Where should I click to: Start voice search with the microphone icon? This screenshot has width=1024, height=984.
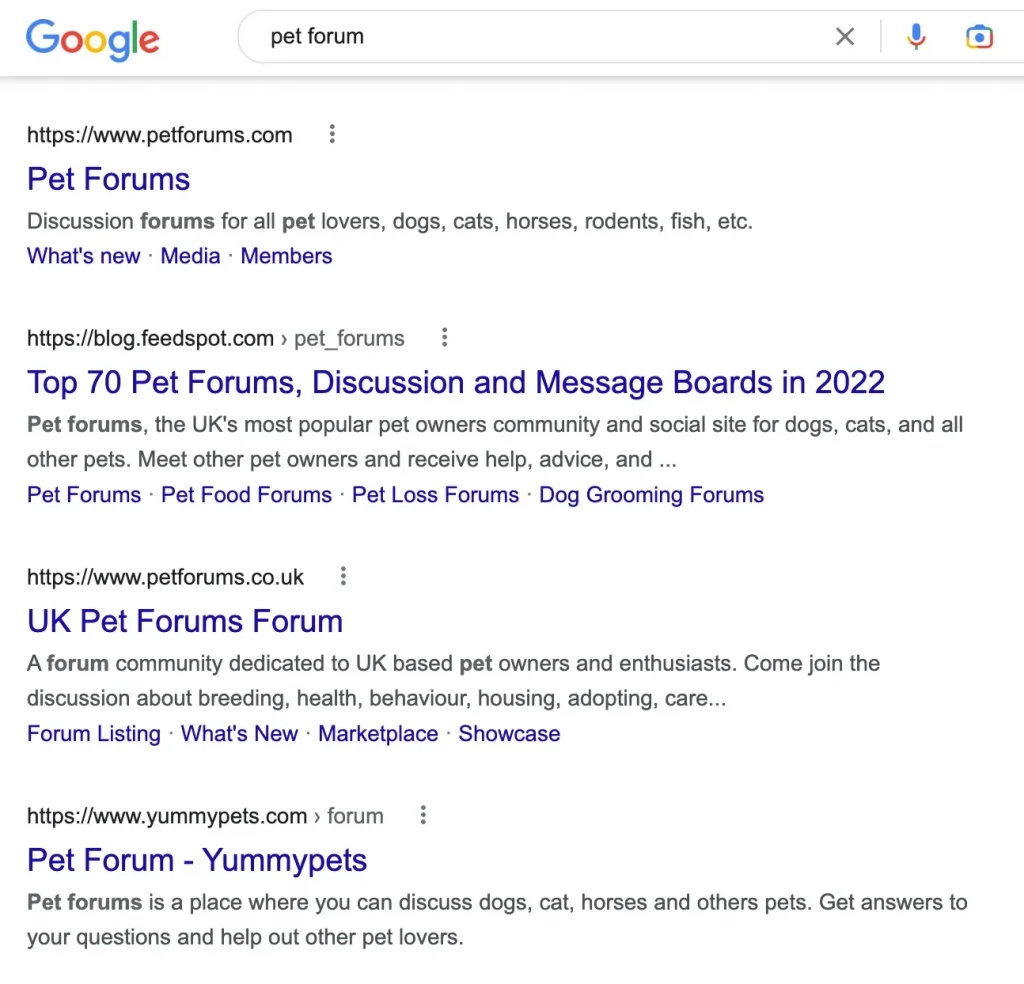[x=916, y=37]
